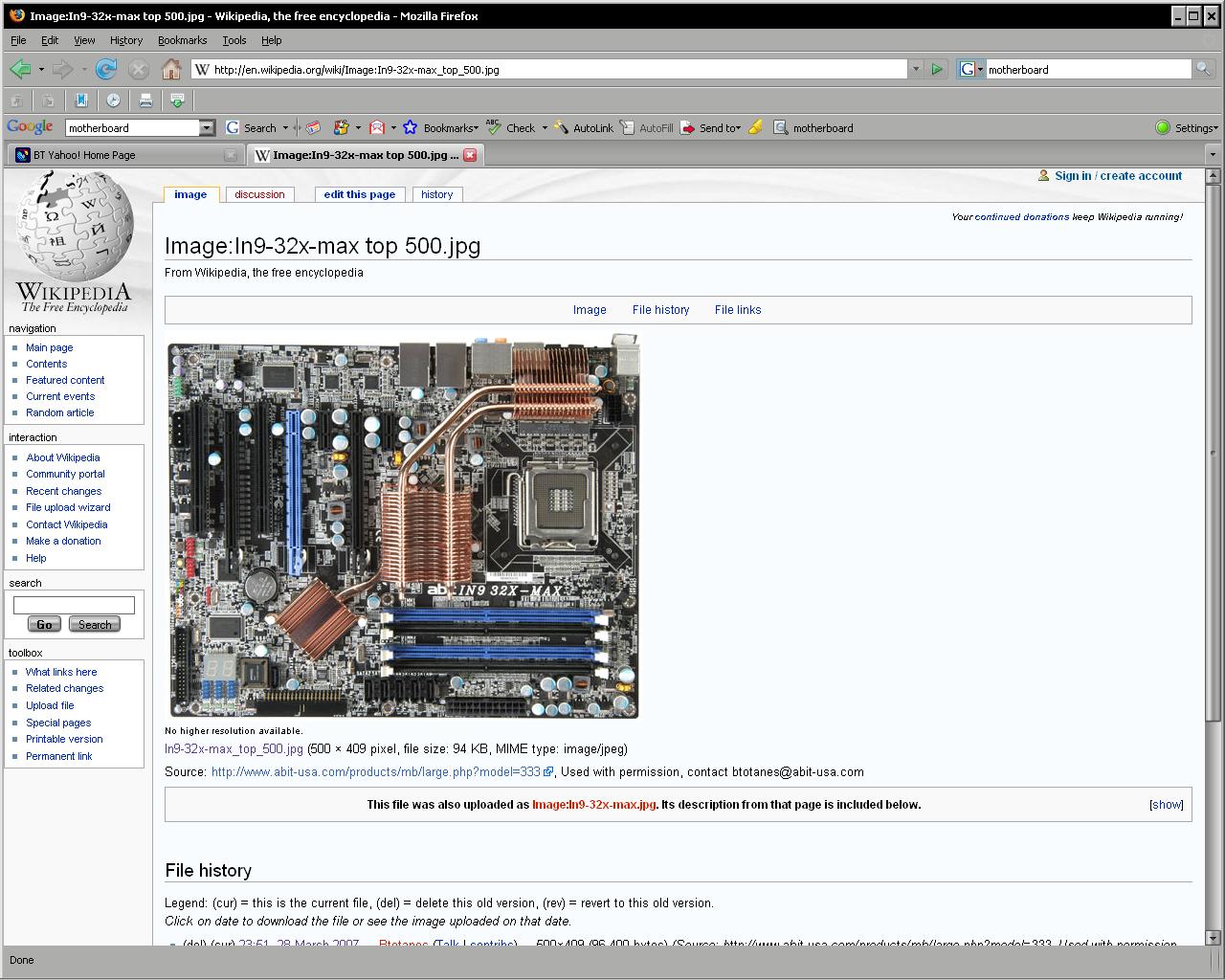The height and width of the screenshot is (980, 1225).
Task: Open the Tools menu
Action: tap(234, 40)
